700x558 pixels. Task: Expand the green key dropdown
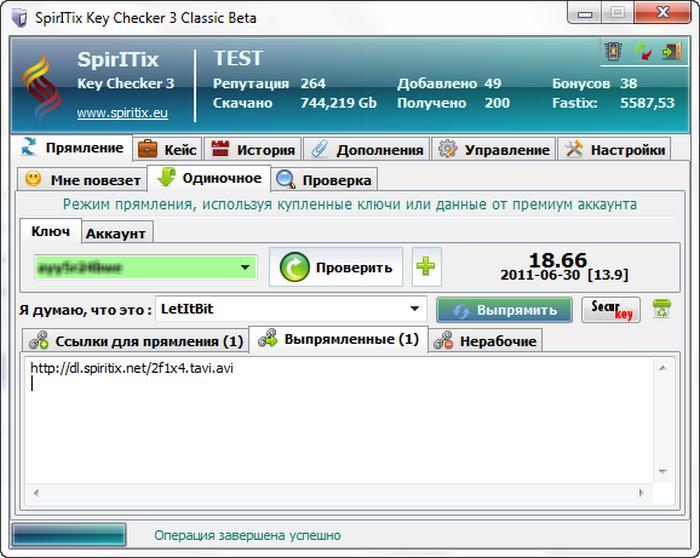click(245, 267)
